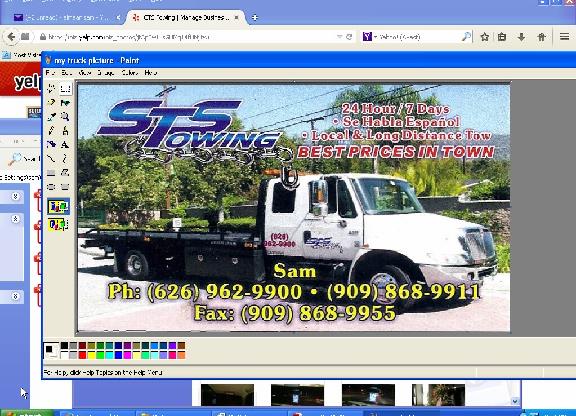Click the Yelp page search magnifier icon
Screen dimensions: 576x416
(x=15, y=159)
